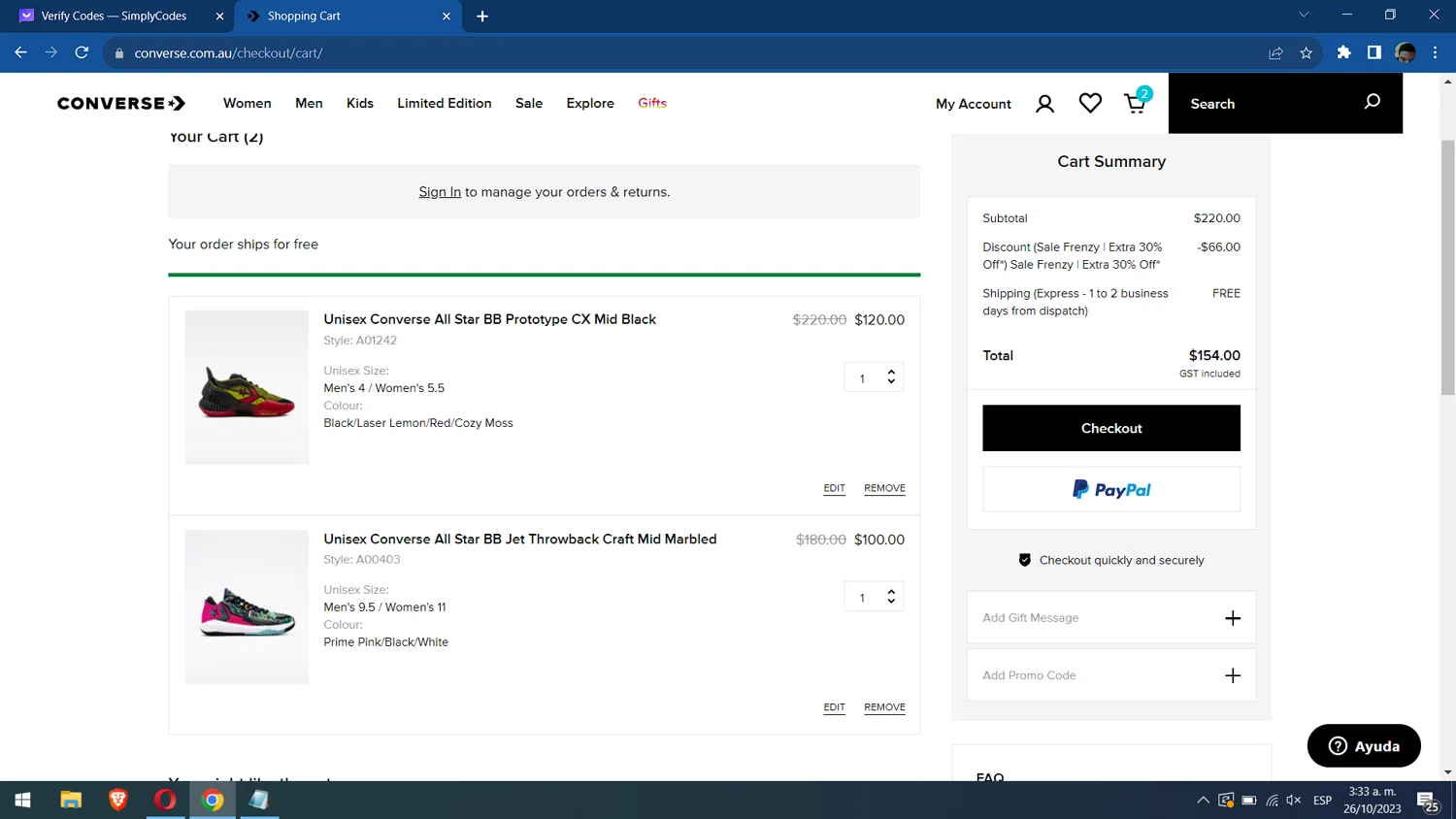
Task: Click the volume muted tray icon
Action: (1294, 801)
